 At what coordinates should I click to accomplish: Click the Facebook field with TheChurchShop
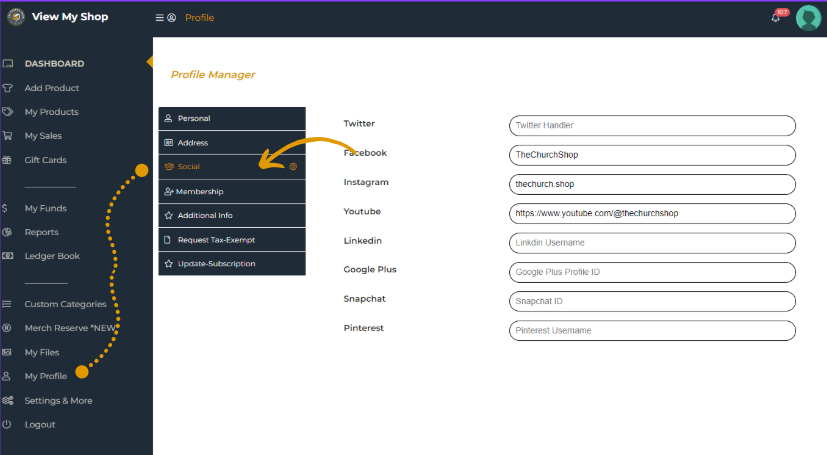coord(652,155)
